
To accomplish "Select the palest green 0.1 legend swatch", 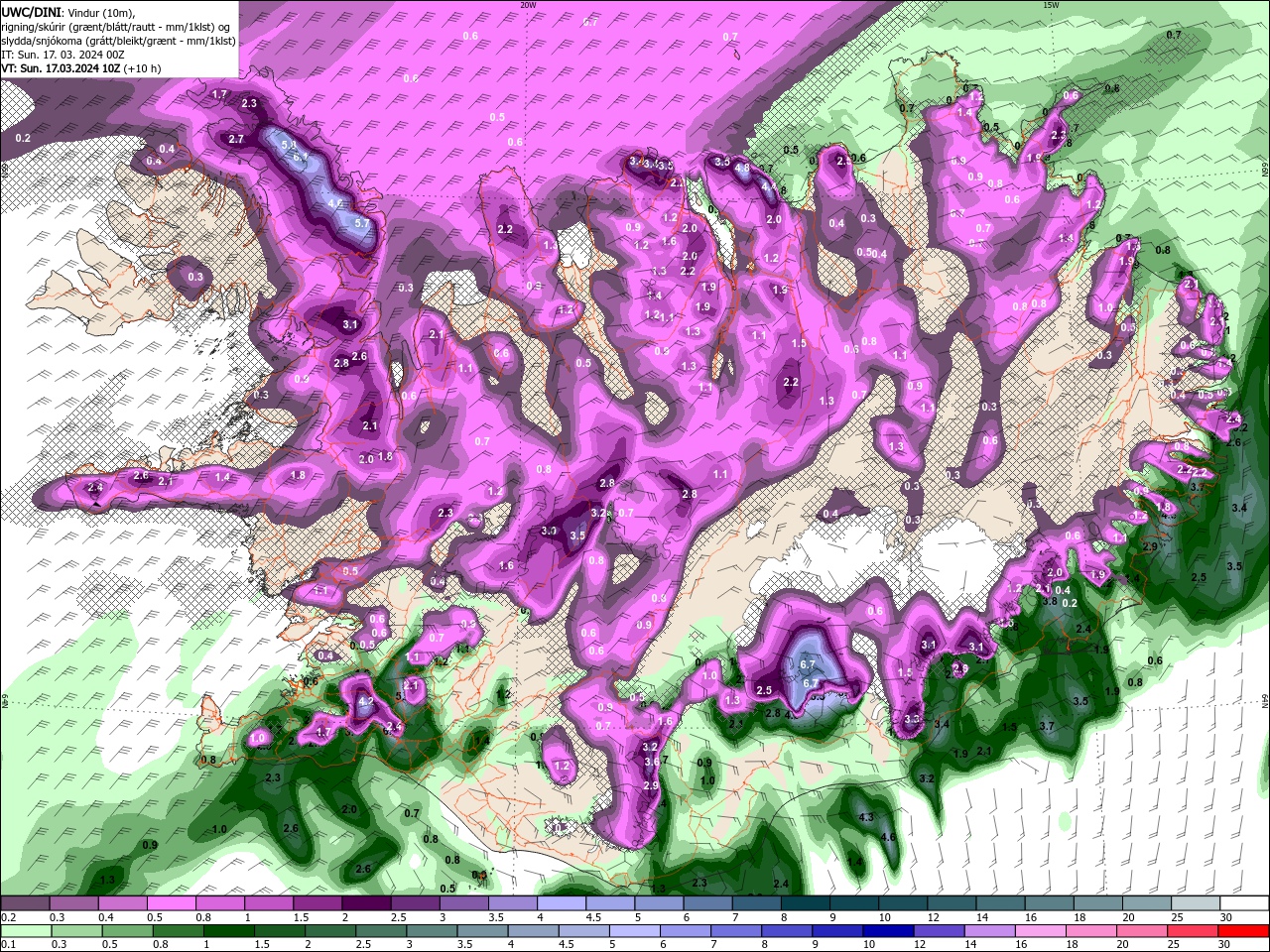I will (x=25, y=931).
